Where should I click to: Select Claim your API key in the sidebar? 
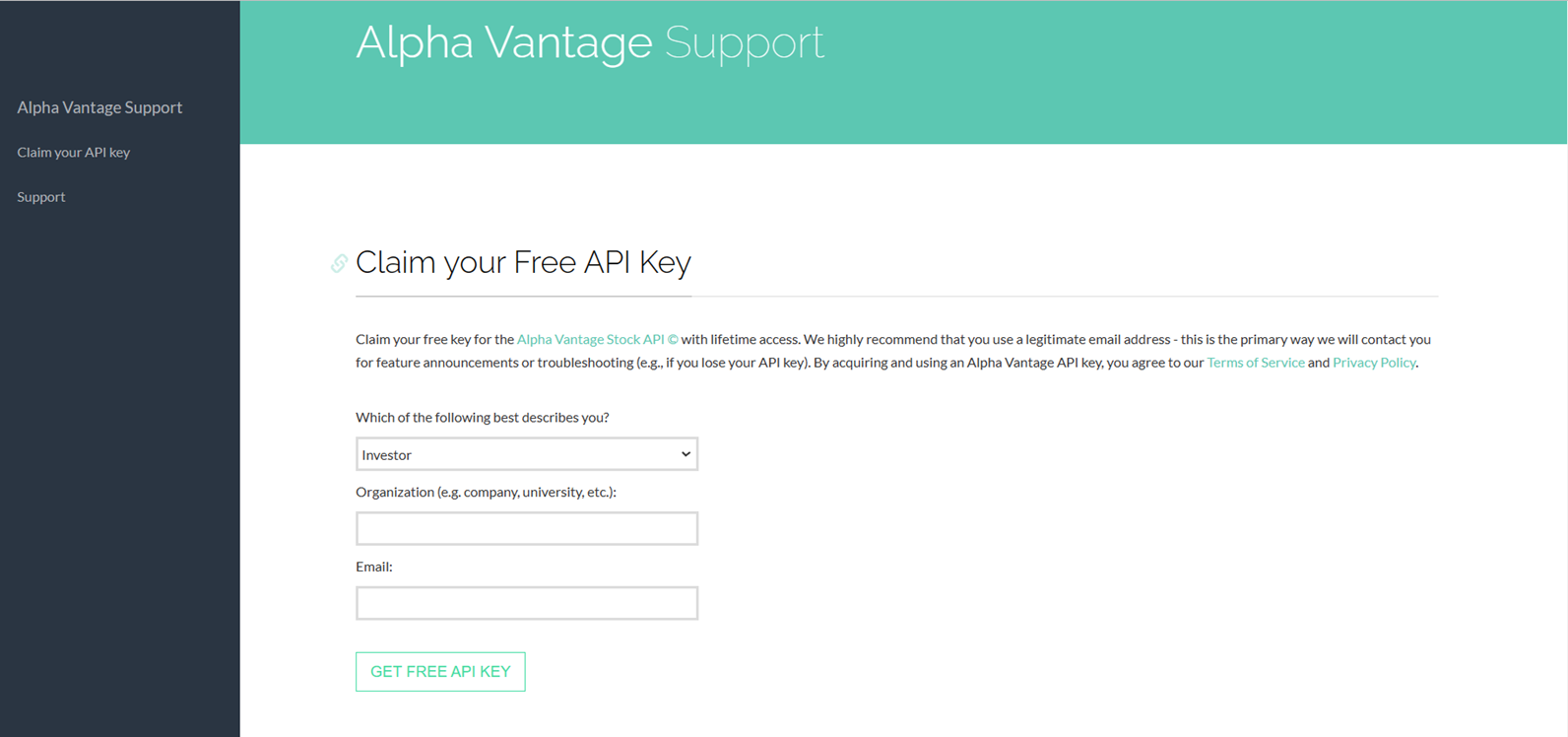[74, 152]
